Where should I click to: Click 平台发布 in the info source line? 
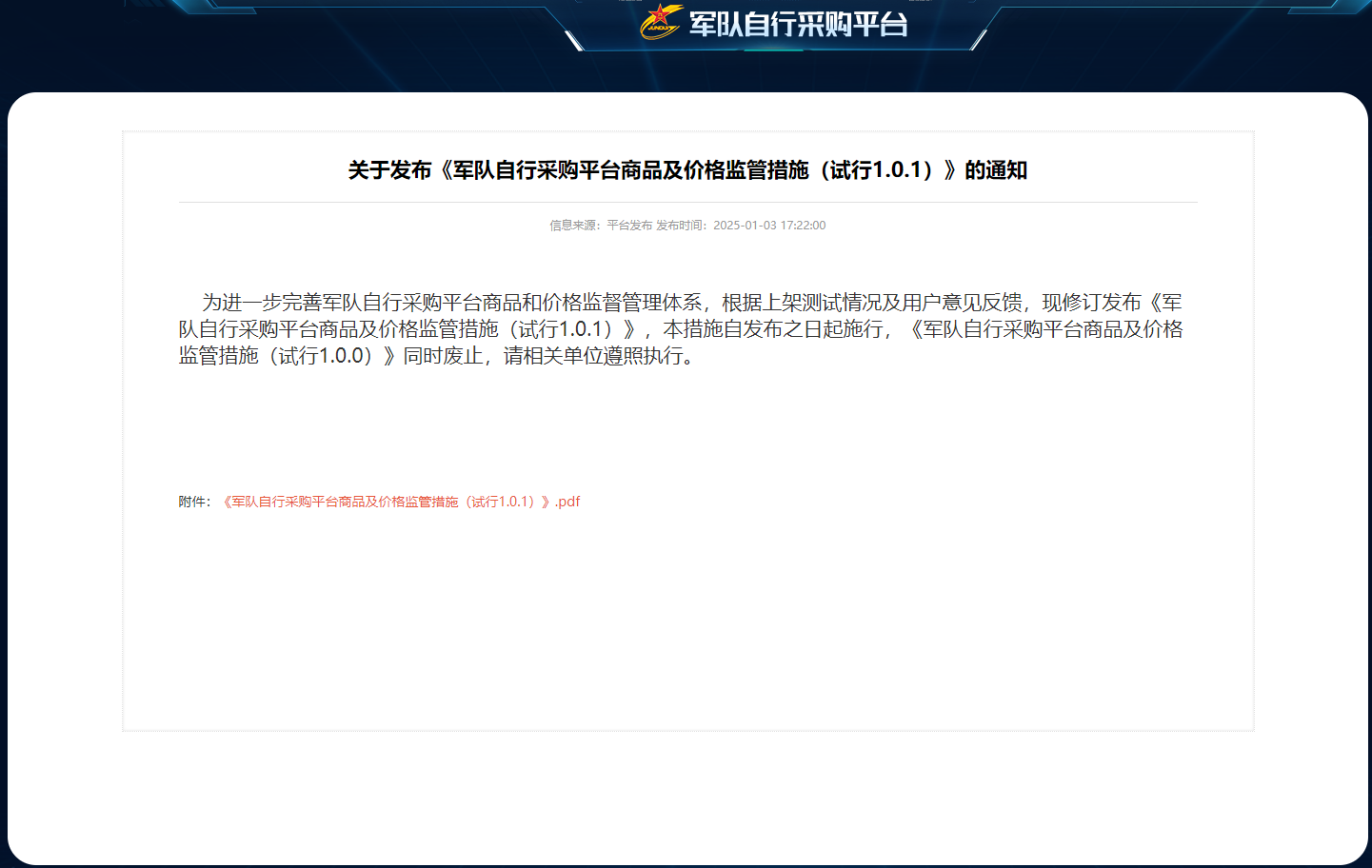pyautogui.click(x=629, y=226)
